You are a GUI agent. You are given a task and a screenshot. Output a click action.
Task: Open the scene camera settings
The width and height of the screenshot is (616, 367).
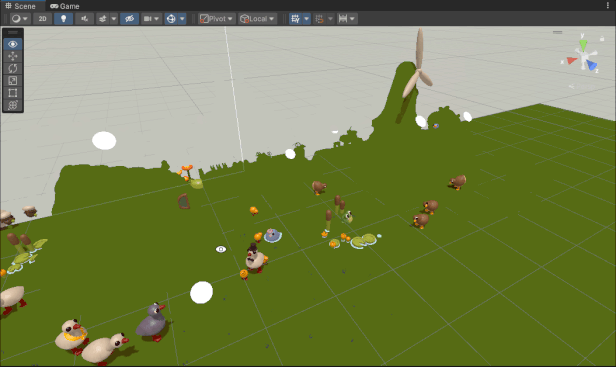click(151, 18)
